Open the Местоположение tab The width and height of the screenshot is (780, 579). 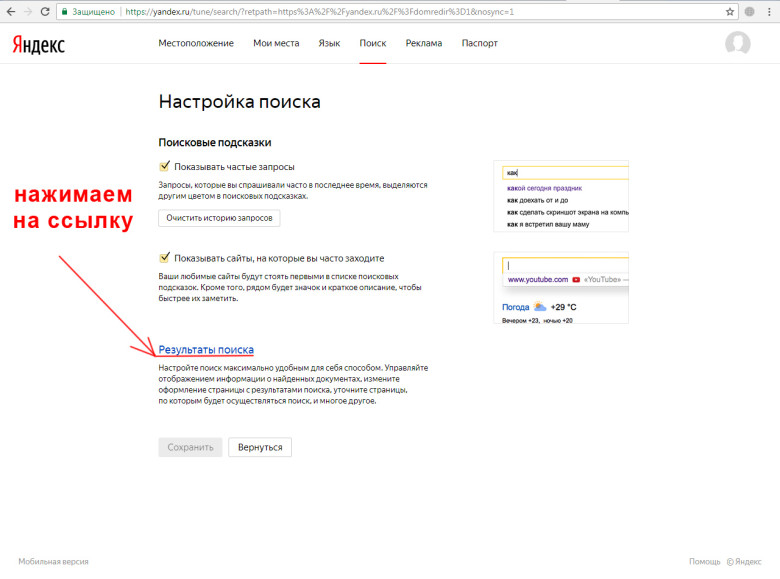[196, 43]
